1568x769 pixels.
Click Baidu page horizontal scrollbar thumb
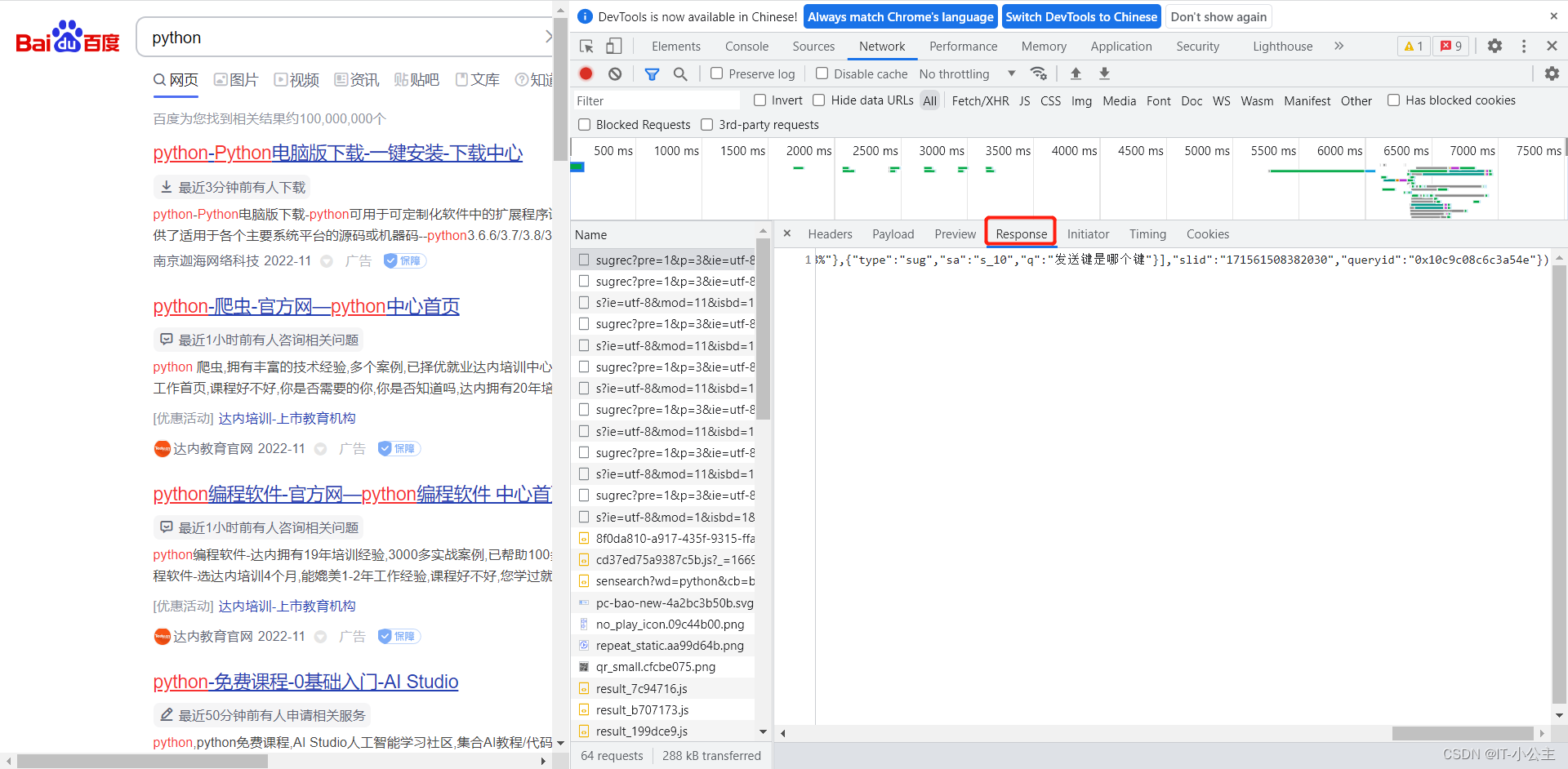tap(142, 761)
